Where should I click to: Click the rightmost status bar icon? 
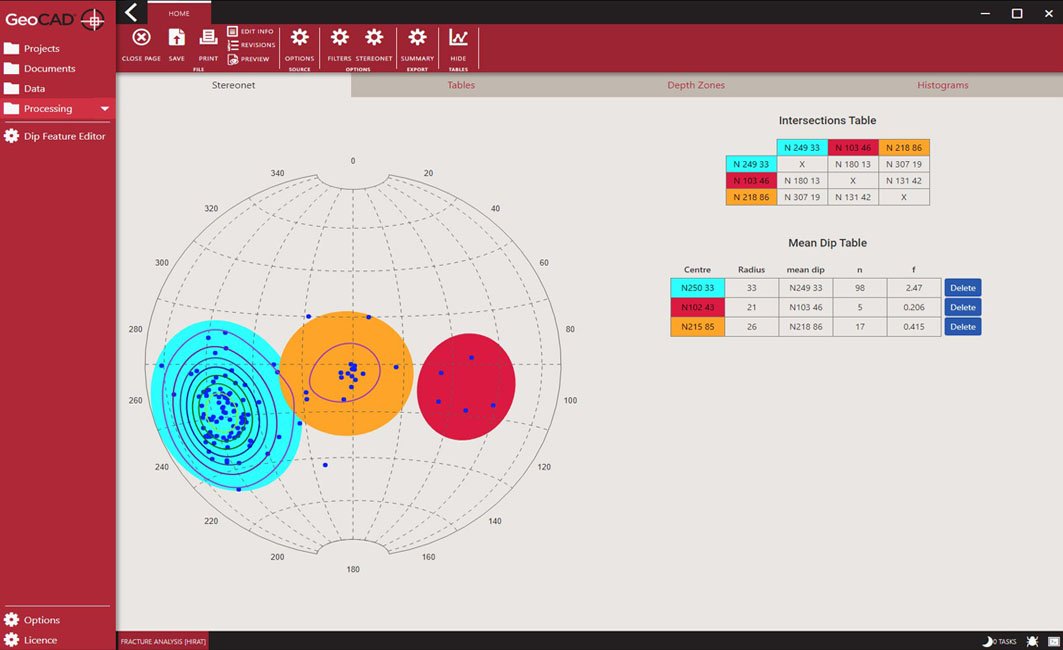click(x=1054, y=641)
